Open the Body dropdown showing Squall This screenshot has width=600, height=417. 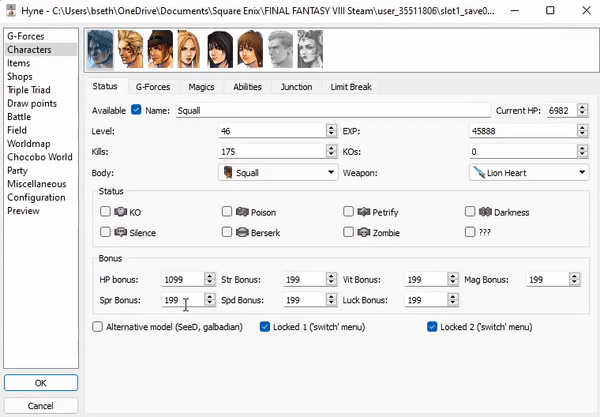tap(278, 173)
